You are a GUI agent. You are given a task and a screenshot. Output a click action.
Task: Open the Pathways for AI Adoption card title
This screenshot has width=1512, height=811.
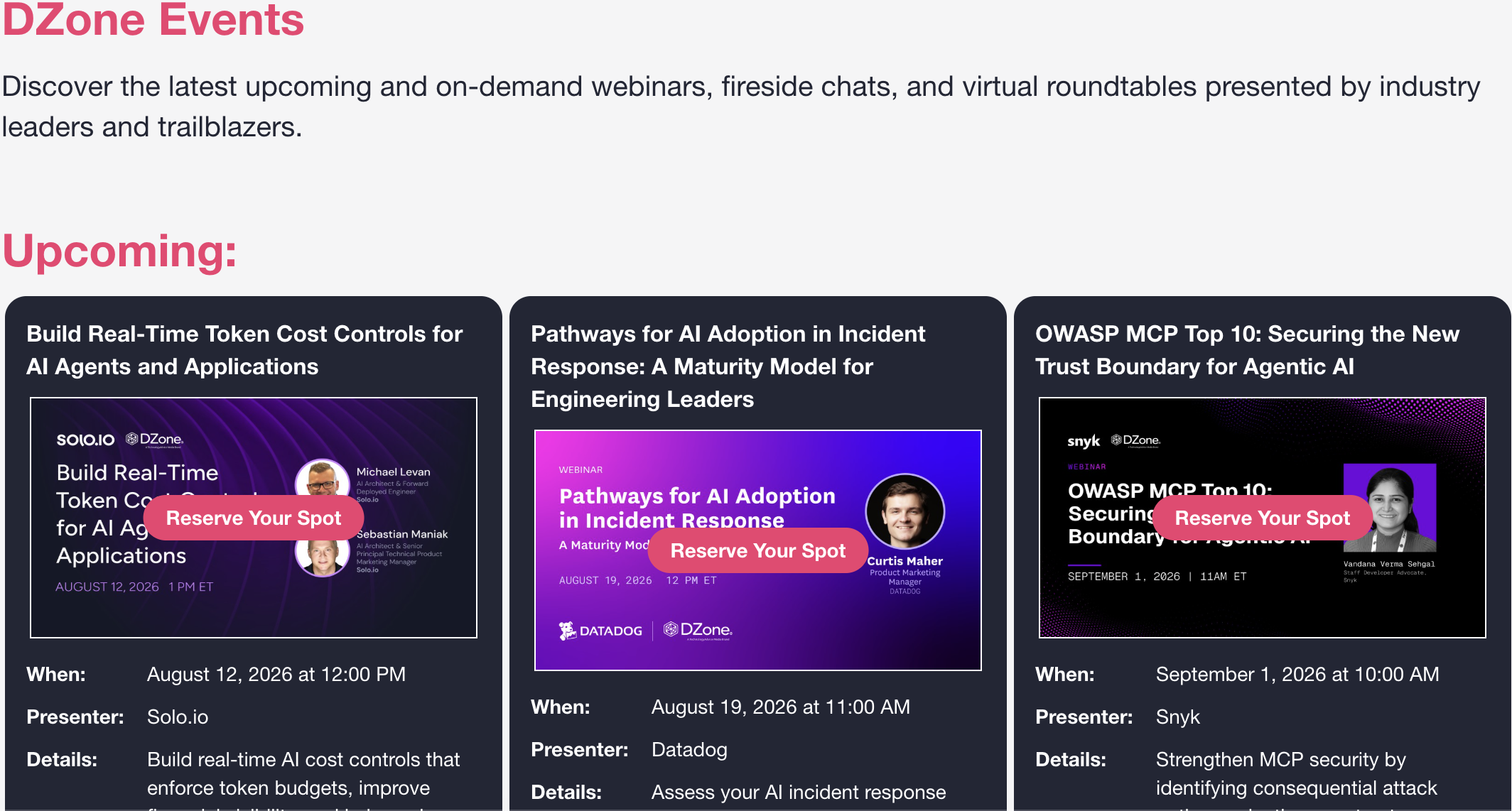728,366
